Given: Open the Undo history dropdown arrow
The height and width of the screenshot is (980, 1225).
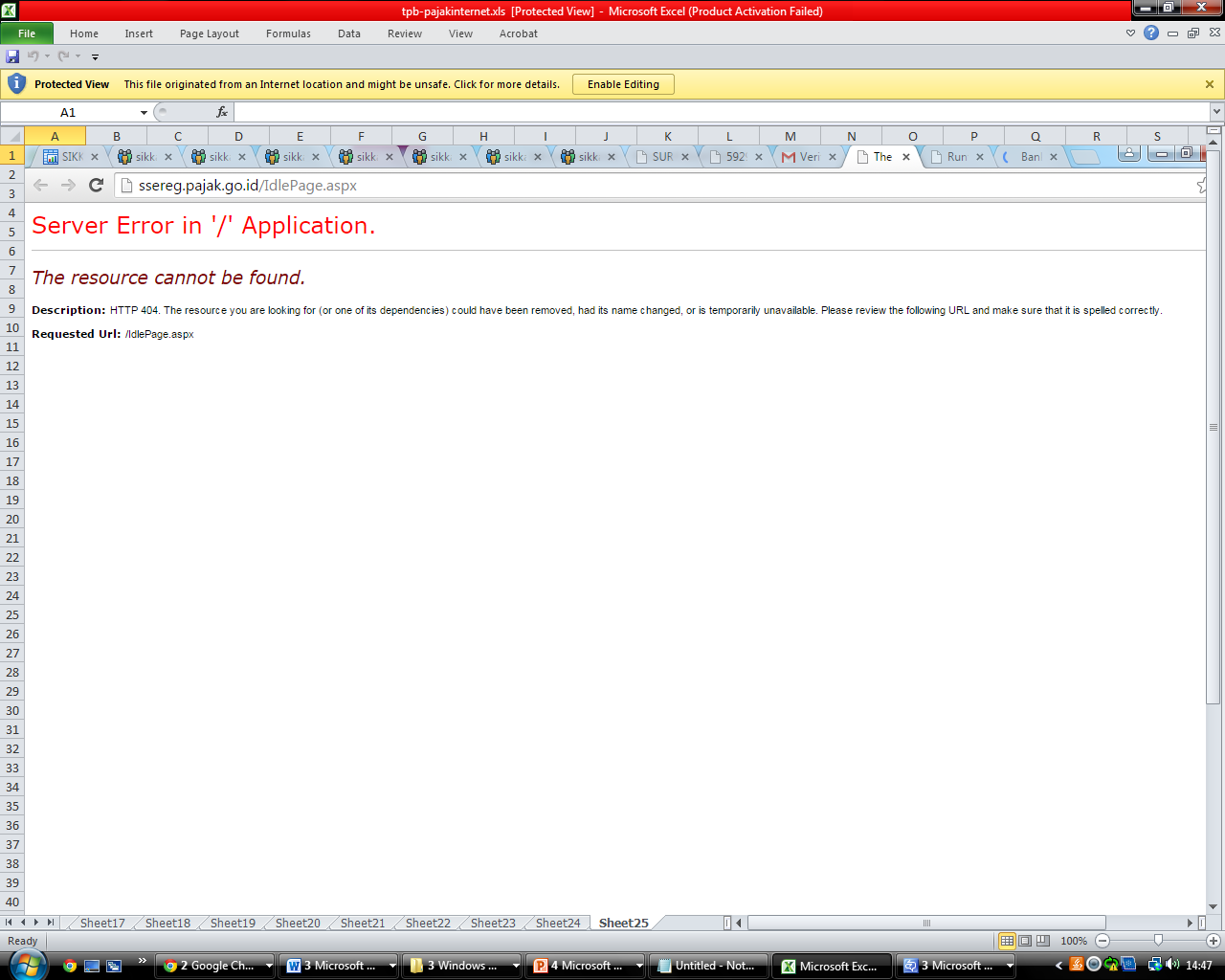Looking at the screenshot, I should coord(47,56).
